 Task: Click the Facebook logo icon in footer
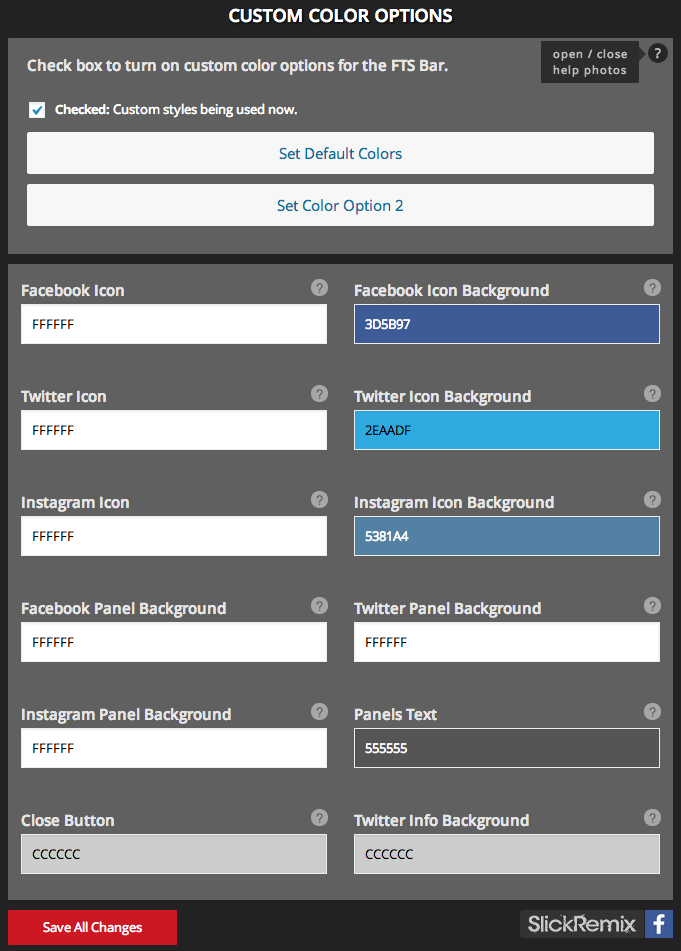[659, 924]
